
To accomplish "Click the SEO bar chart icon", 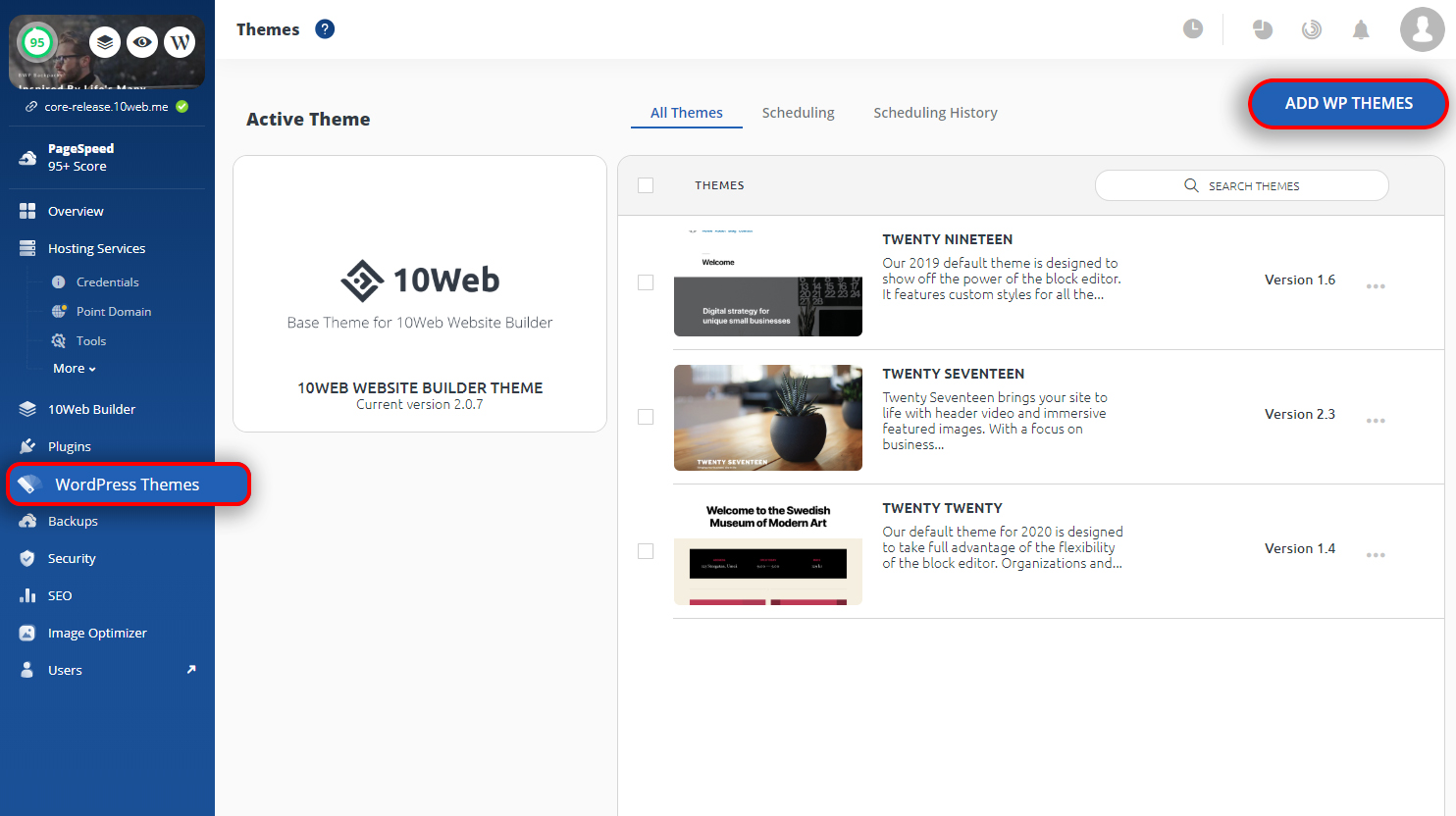I will pyautogui.click(x=27, y=595).
